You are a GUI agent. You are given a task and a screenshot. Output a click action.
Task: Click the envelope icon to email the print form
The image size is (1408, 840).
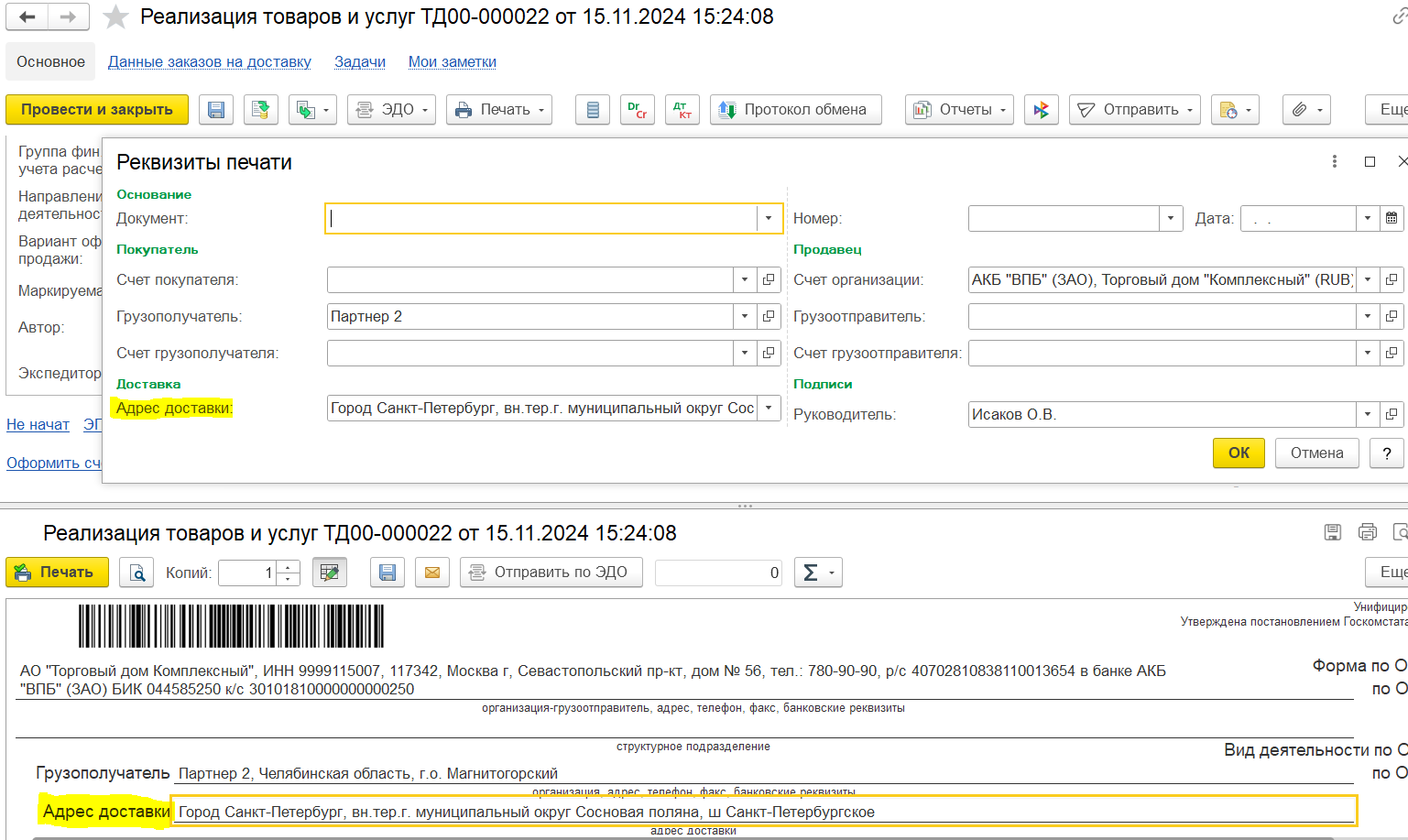point(432,573)
